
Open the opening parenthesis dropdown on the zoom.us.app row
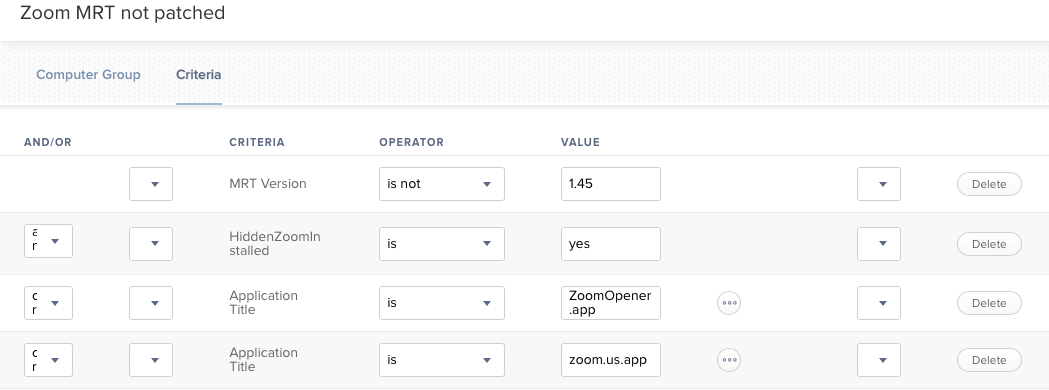151,360
